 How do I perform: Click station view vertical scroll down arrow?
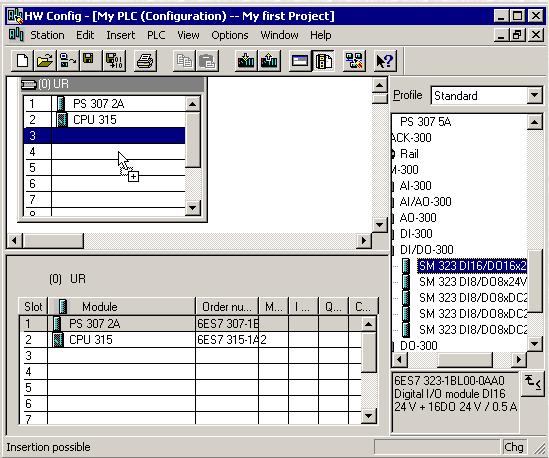(x=380, y=225)
